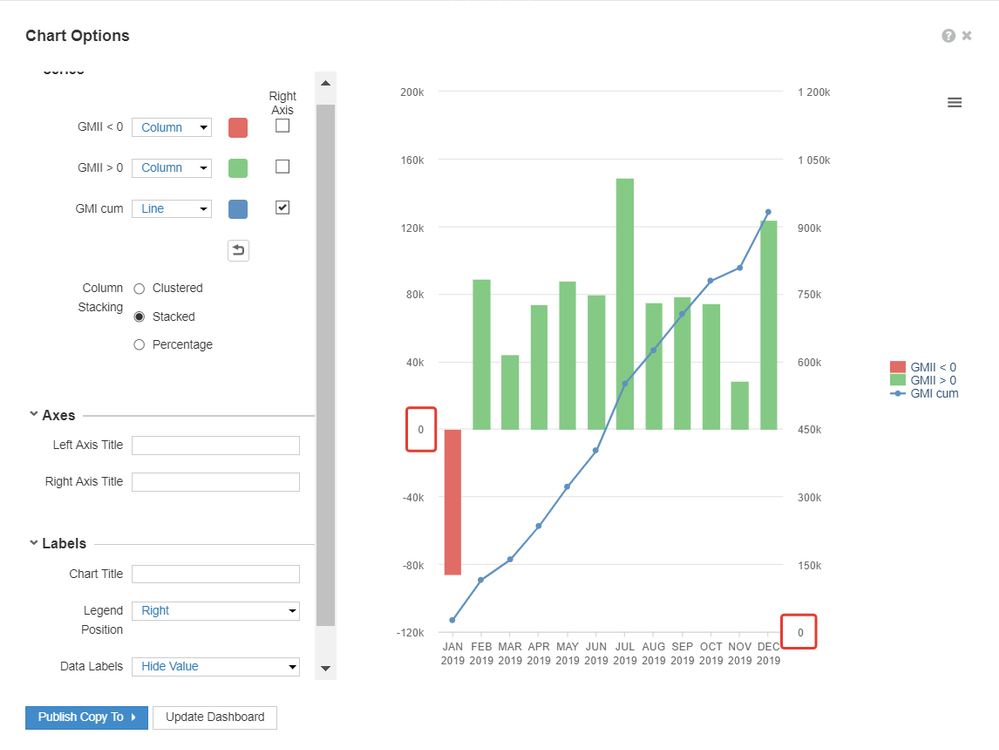Toggle GMII < 0 series in chart legend
This screenshot has height=750, width=999.
924,367
